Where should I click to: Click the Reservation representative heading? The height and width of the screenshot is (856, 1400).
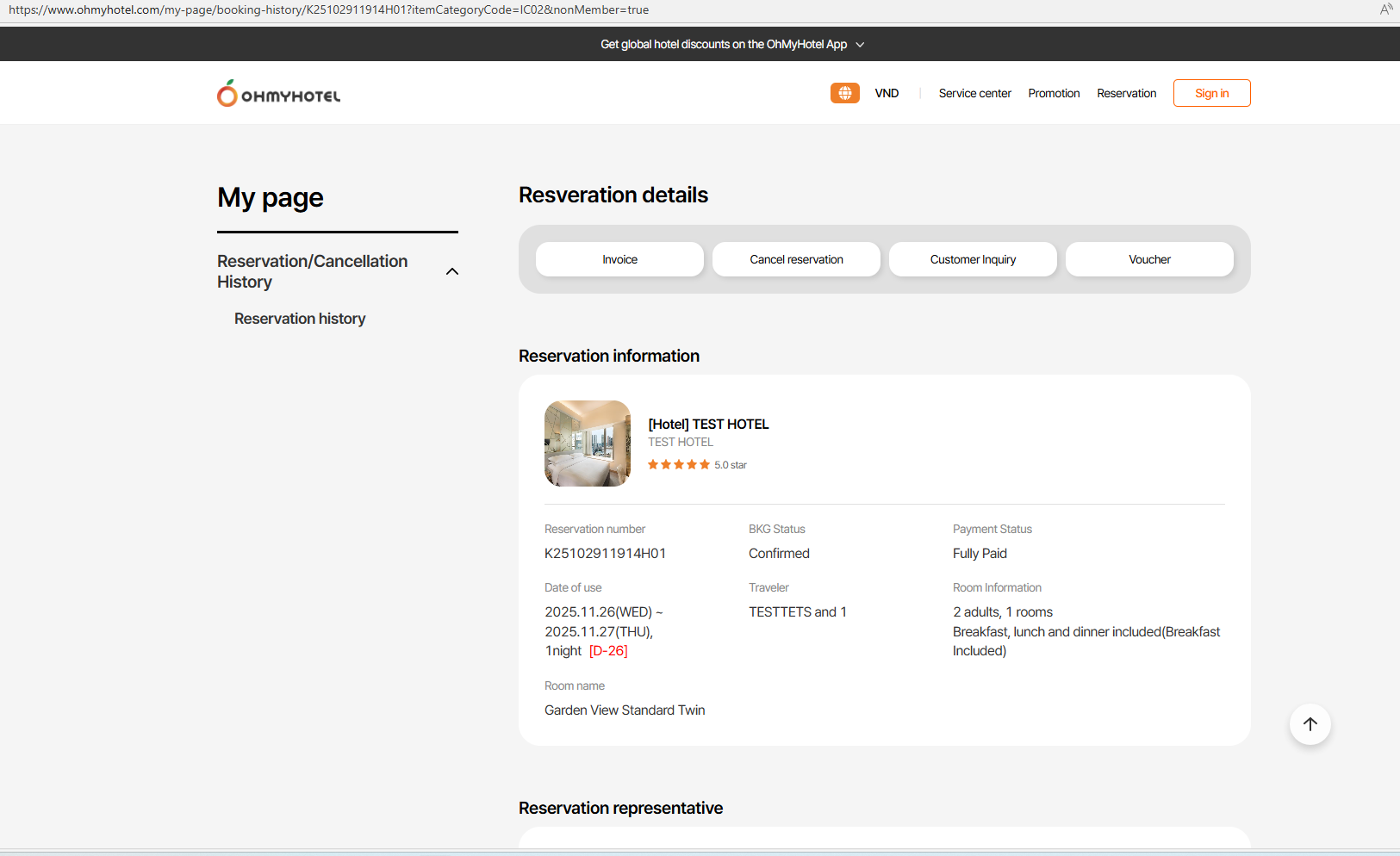620,809
